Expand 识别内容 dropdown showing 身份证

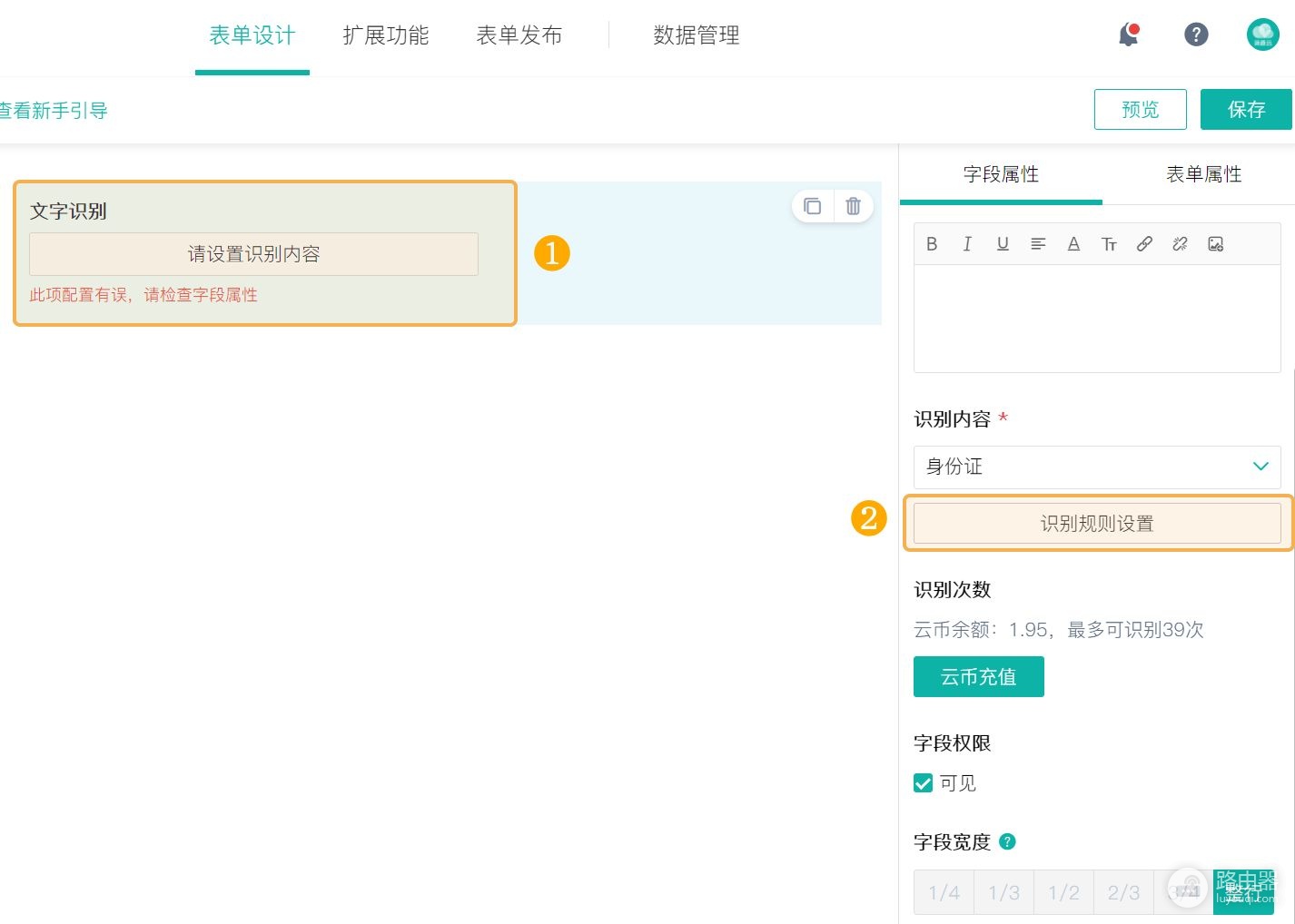pos(1097,467)
